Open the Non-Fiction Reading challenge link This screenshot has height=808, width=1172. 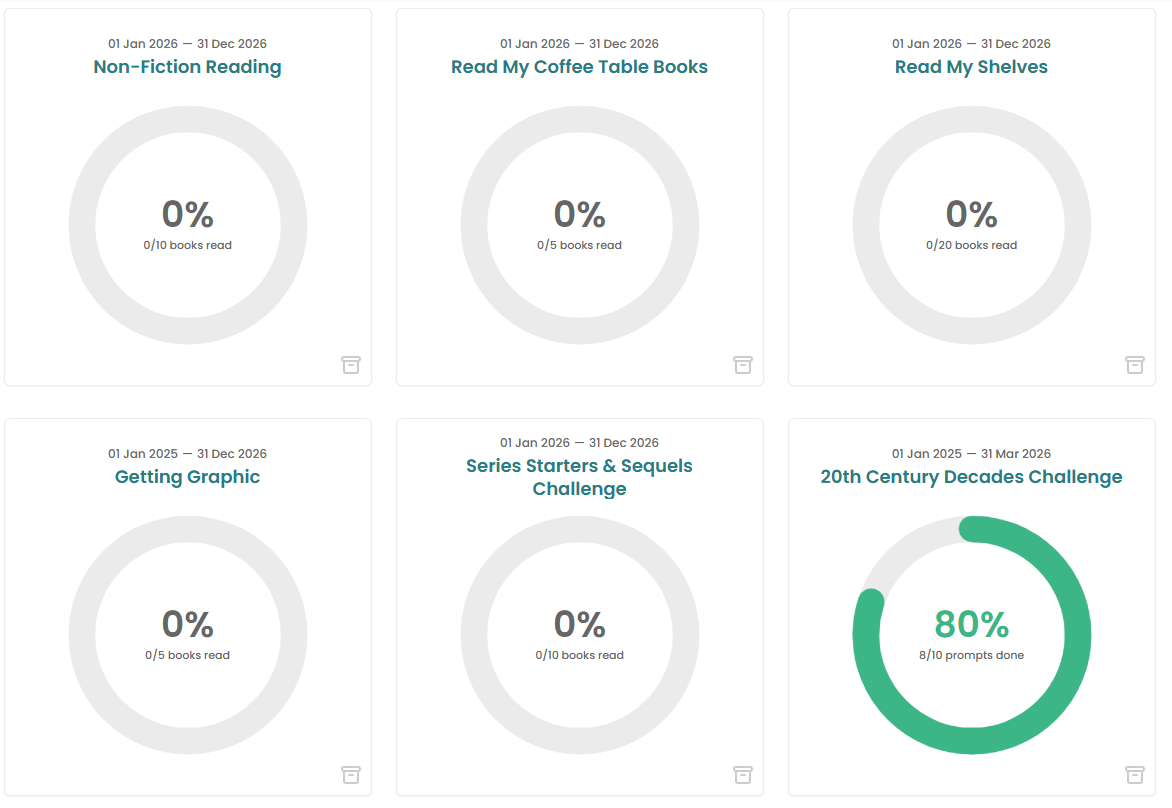pyautogui.click(x=188, y=67)
